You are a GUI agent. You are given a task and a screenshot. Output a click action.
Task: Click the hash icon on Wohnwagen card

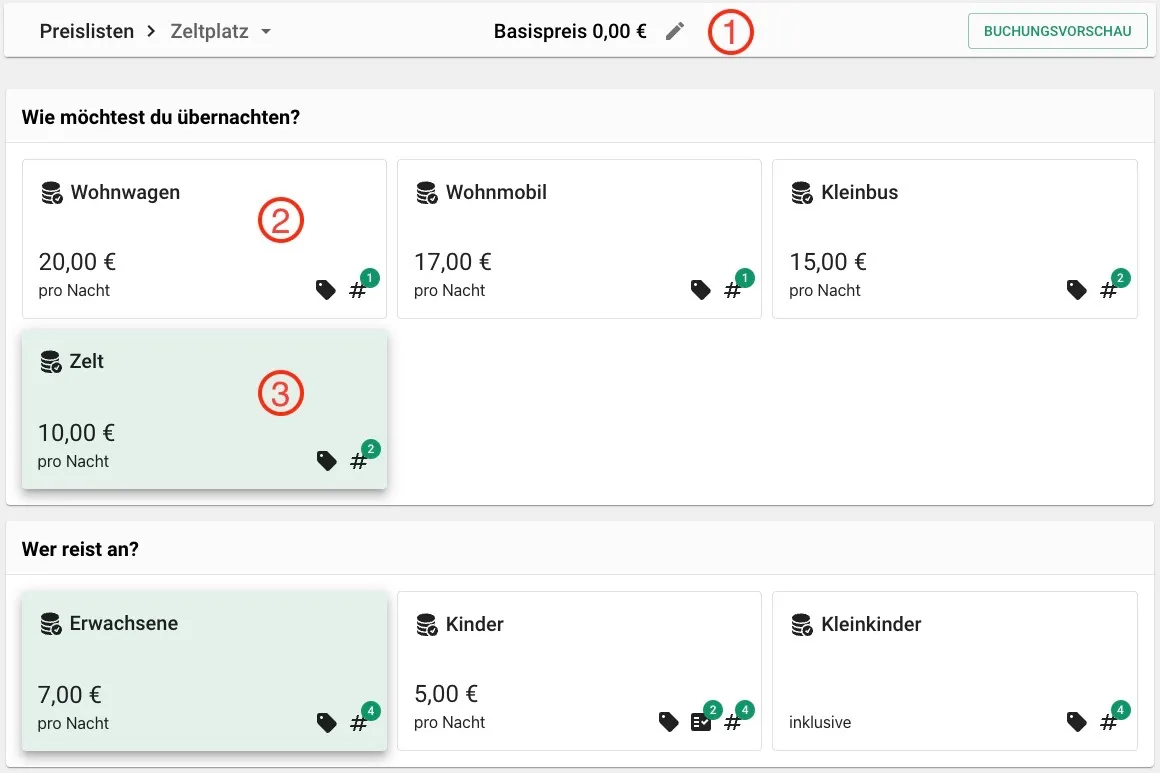pos(357,290)
